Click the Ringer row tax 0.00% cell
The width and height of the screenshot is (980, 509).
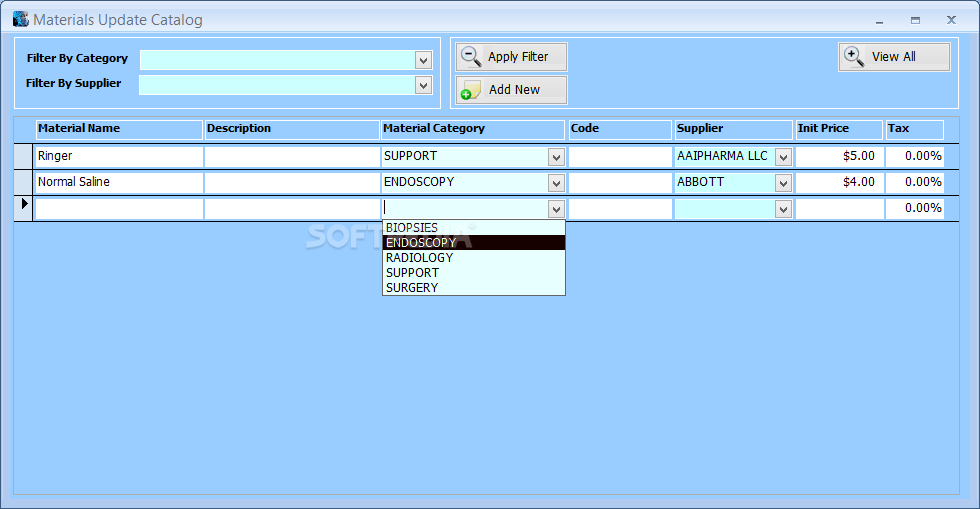[x=914, y=156]
